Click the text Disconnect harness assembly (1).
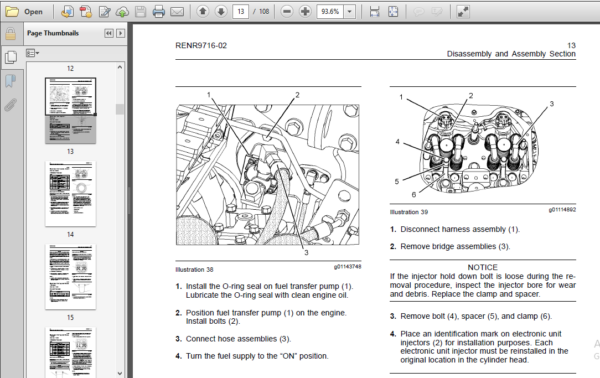Image resolution: width=600 pixels, height=378 pixels. (x=460, y=229)
